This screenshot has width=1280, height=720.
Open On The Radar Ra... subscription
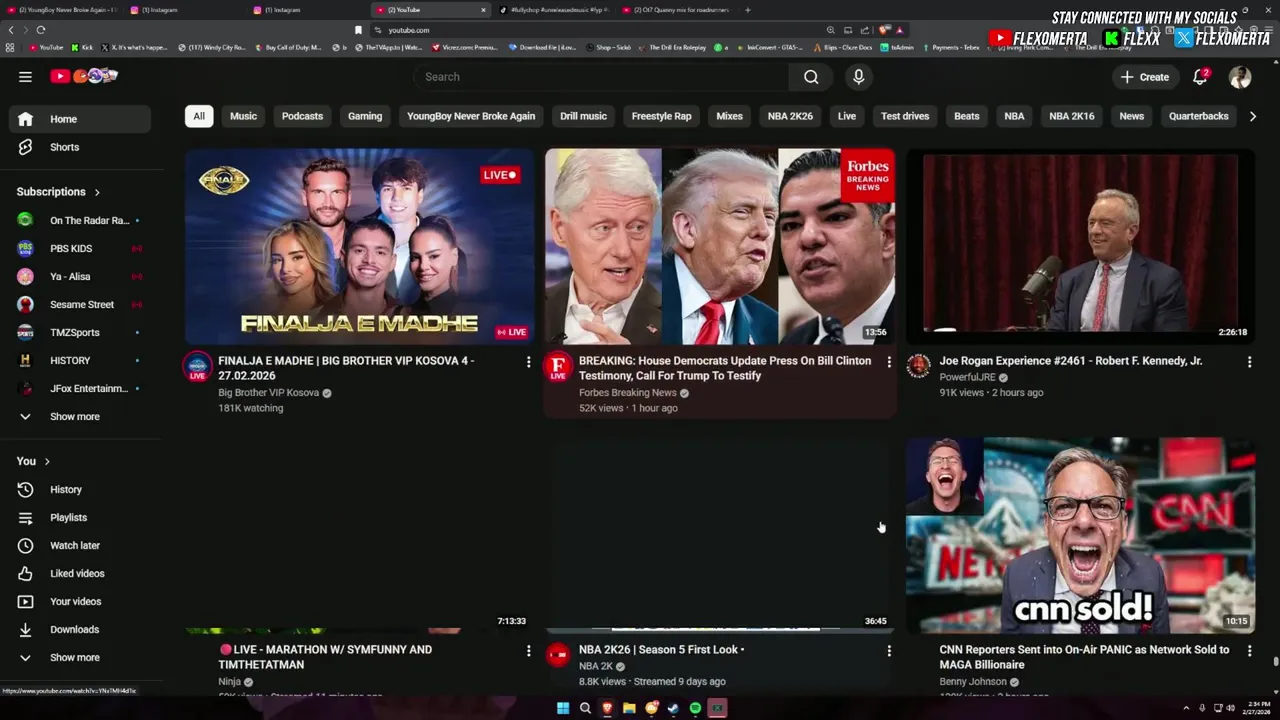[80, 220]
